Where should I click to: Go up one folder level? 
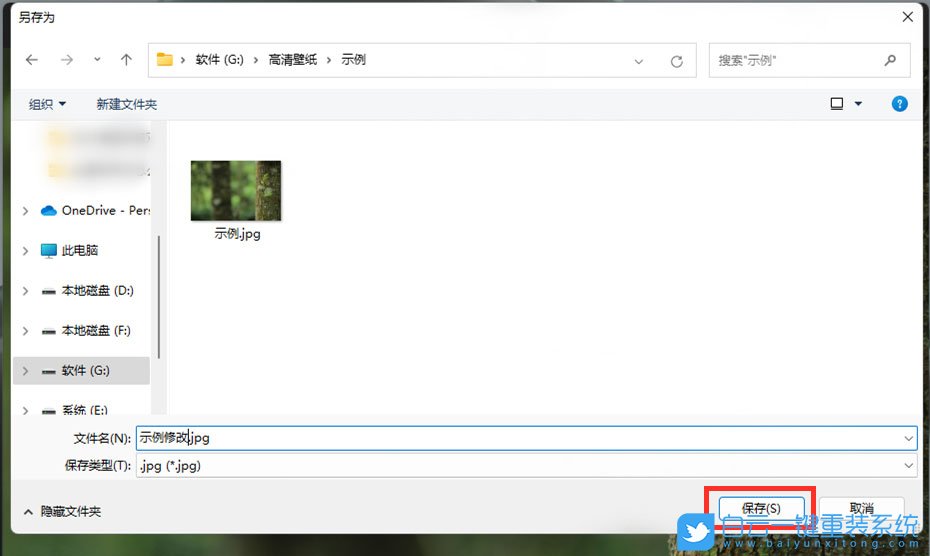[x=126, y=59]
